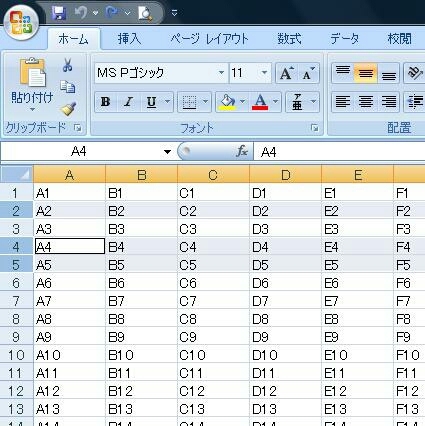Decrease indent in the 配置 group
The height and width of the screenshot is (426, 425).
(x=414, y=102)
